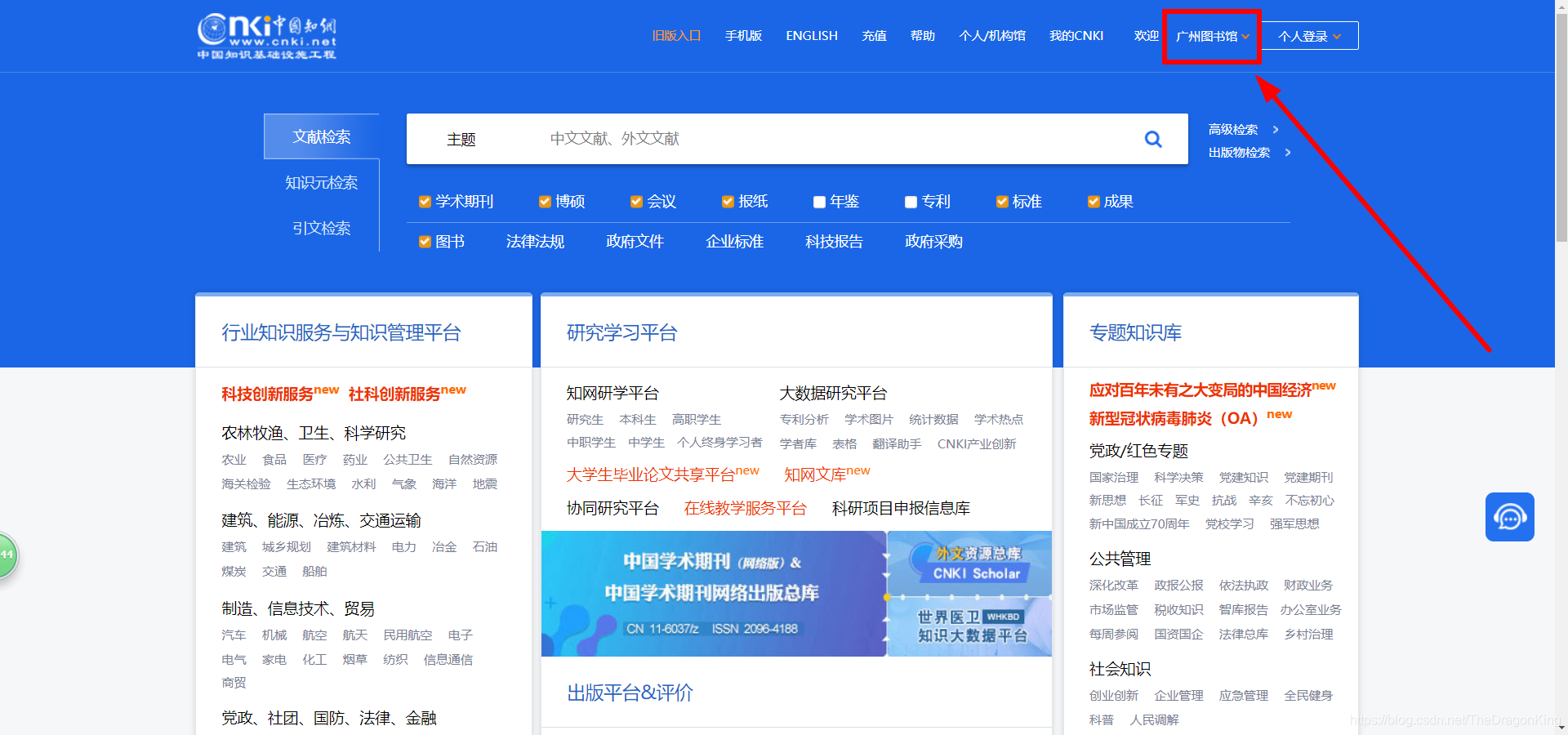Open the 学者库 link
The width and height of the screenshot is (1568, 735).
(798, 444)
